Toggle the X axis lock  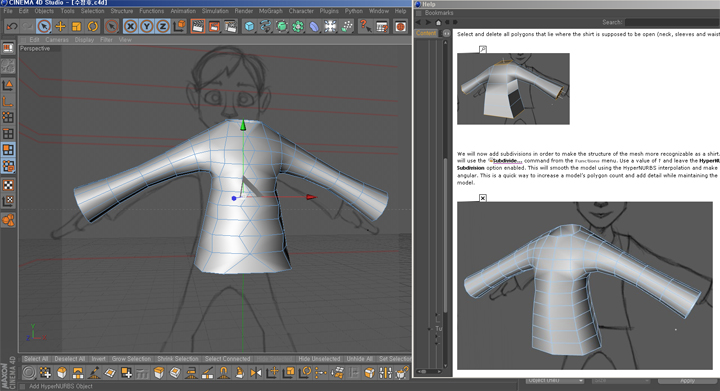[130, 26]
